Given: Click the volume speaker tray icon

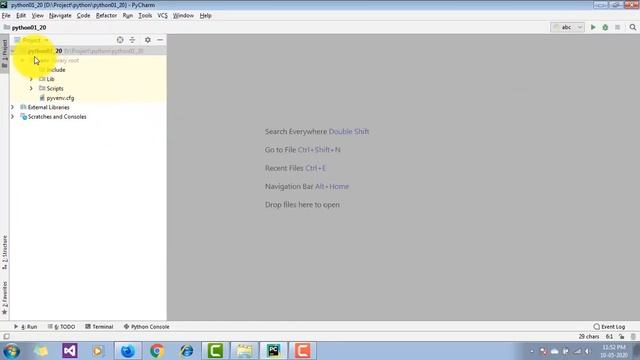Looking at the screenshot, I should [x=588, y=351].
